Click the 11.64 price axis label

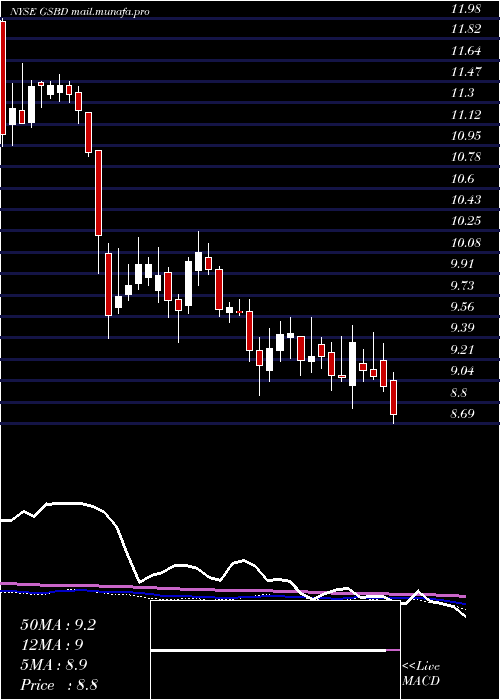point(466,51)
